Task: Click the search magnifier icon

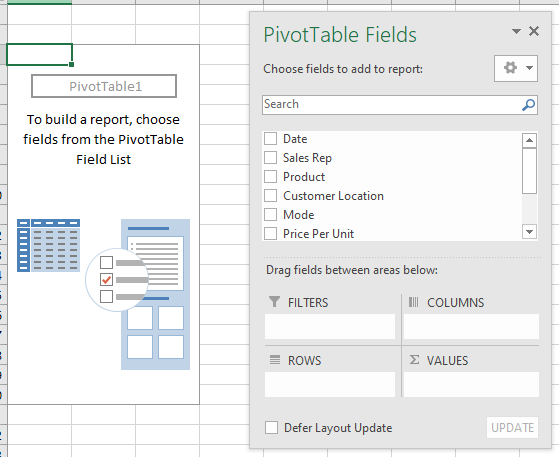Action: pyautogui.click(x=528, y=104)
